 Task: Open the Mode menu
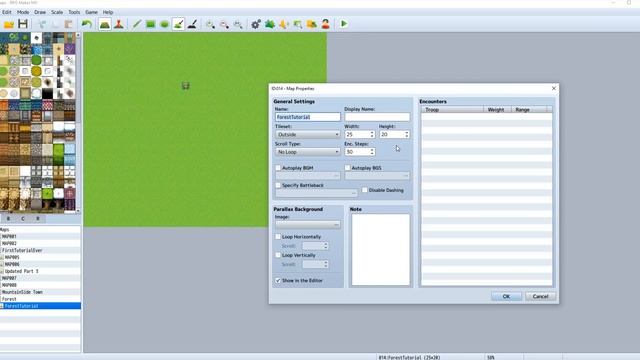tap(23, 12)
